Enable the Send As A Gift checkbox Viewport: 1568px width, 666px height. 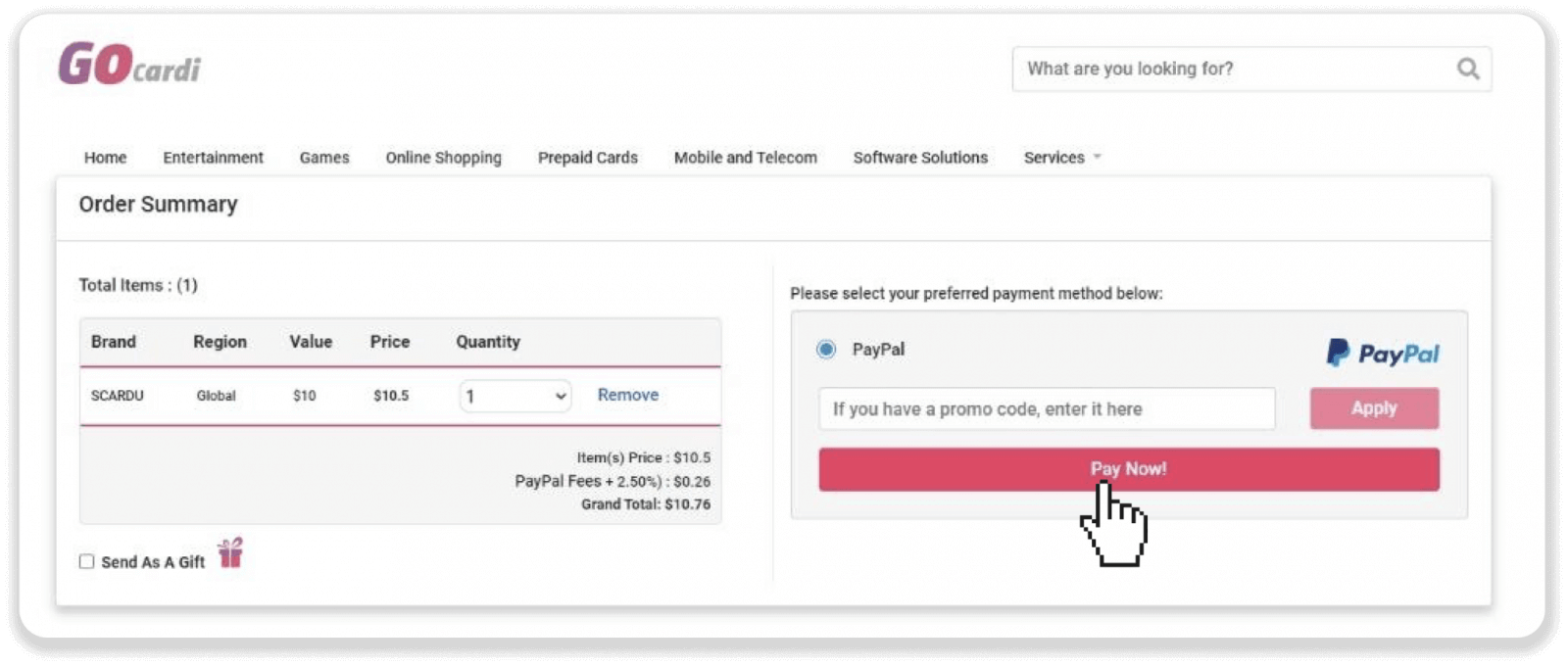click(87, 561)
